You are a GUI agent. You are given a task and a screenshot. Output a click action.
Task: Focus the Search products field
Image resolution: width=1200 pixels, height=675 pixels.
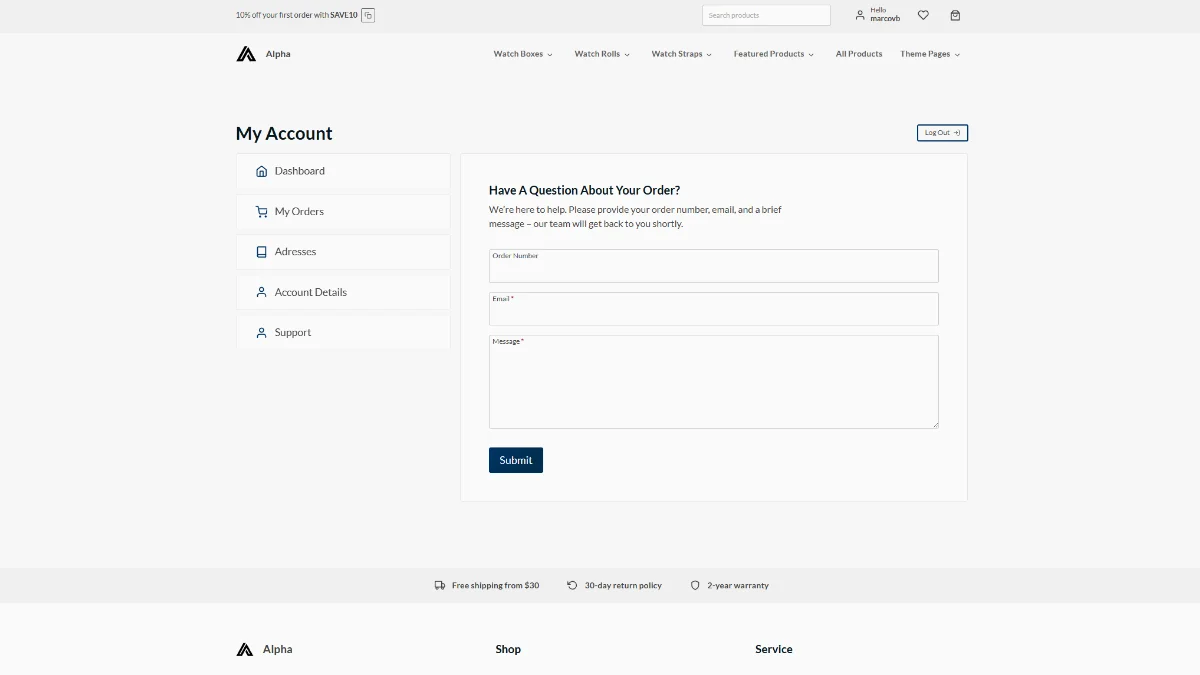[765, 15]
